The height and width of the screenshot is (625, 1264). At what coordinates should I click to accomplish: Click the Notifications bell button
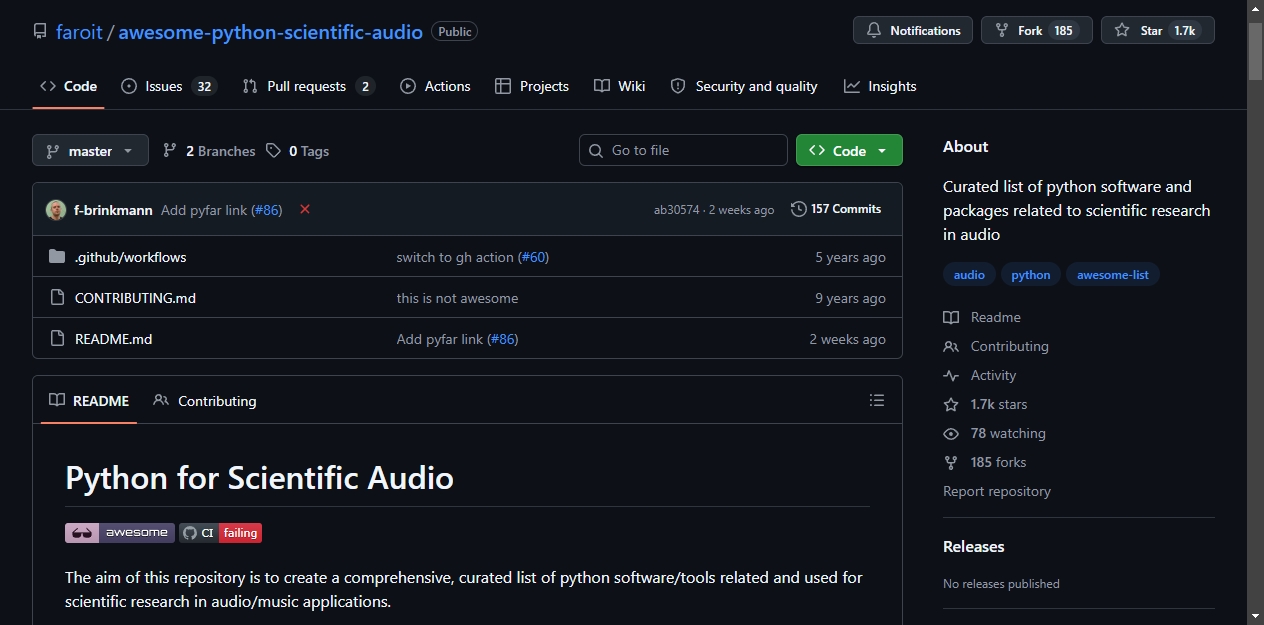pyautogui.click(x=913, y=31)
